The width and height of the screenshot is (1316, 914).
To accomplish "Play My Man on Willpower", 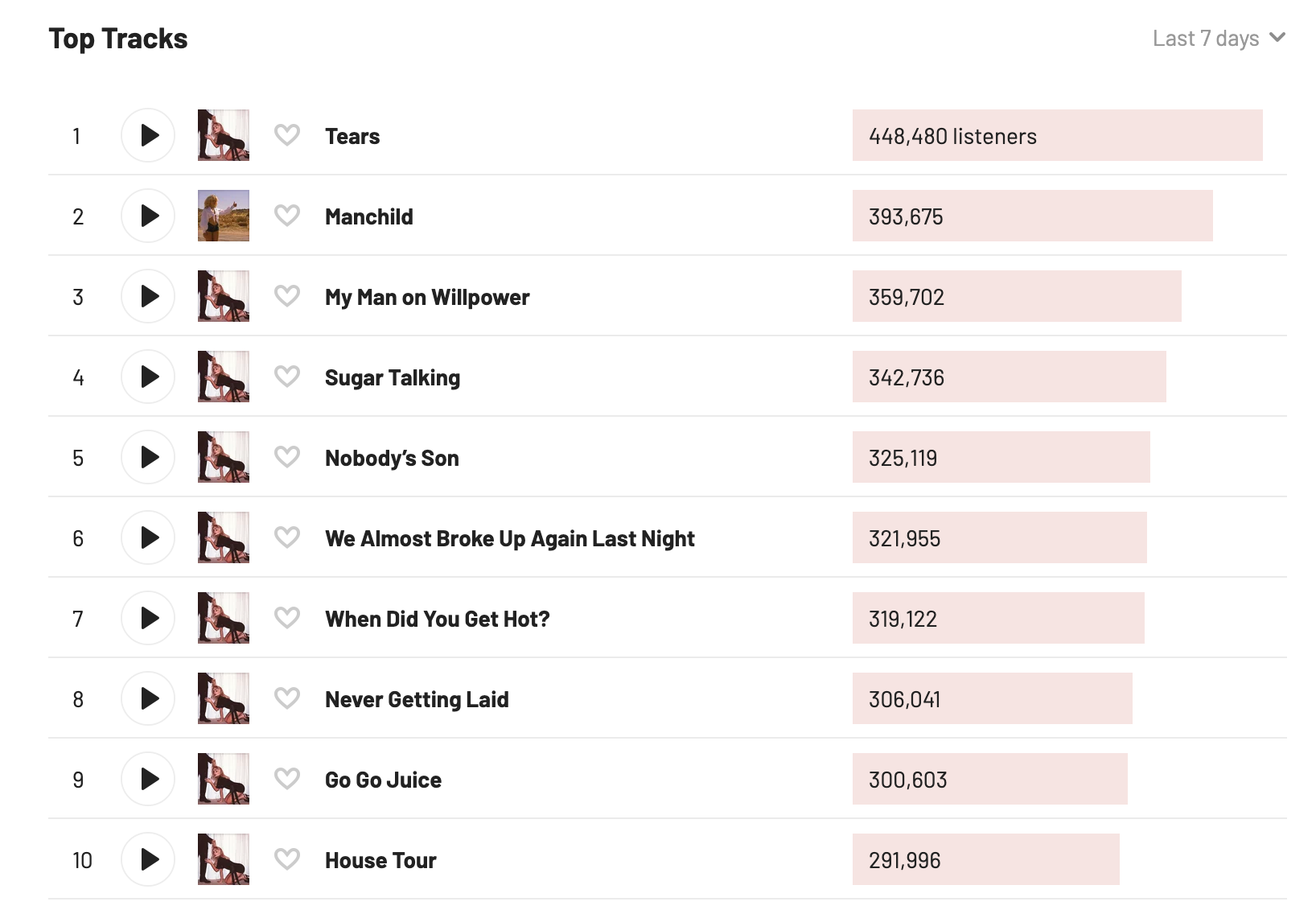I will 148,296.
